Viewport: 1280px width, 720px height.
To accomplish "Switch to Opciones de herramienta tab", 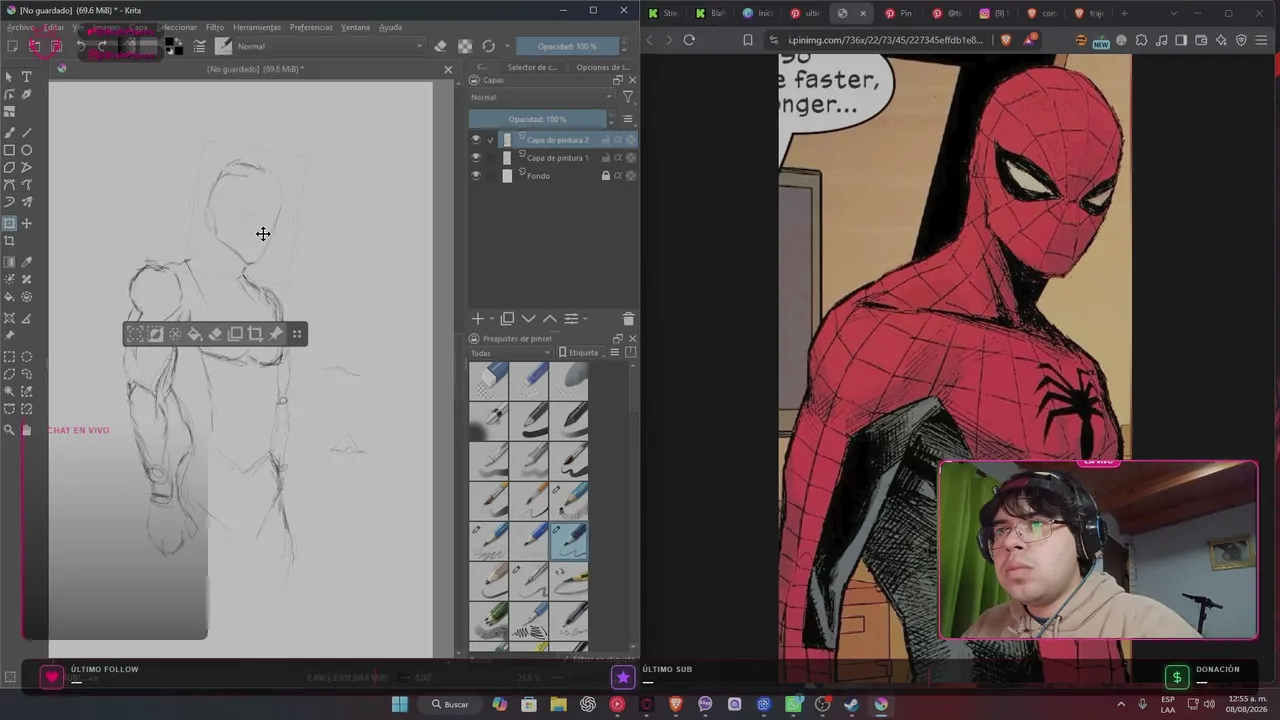I will coord(602,67).
